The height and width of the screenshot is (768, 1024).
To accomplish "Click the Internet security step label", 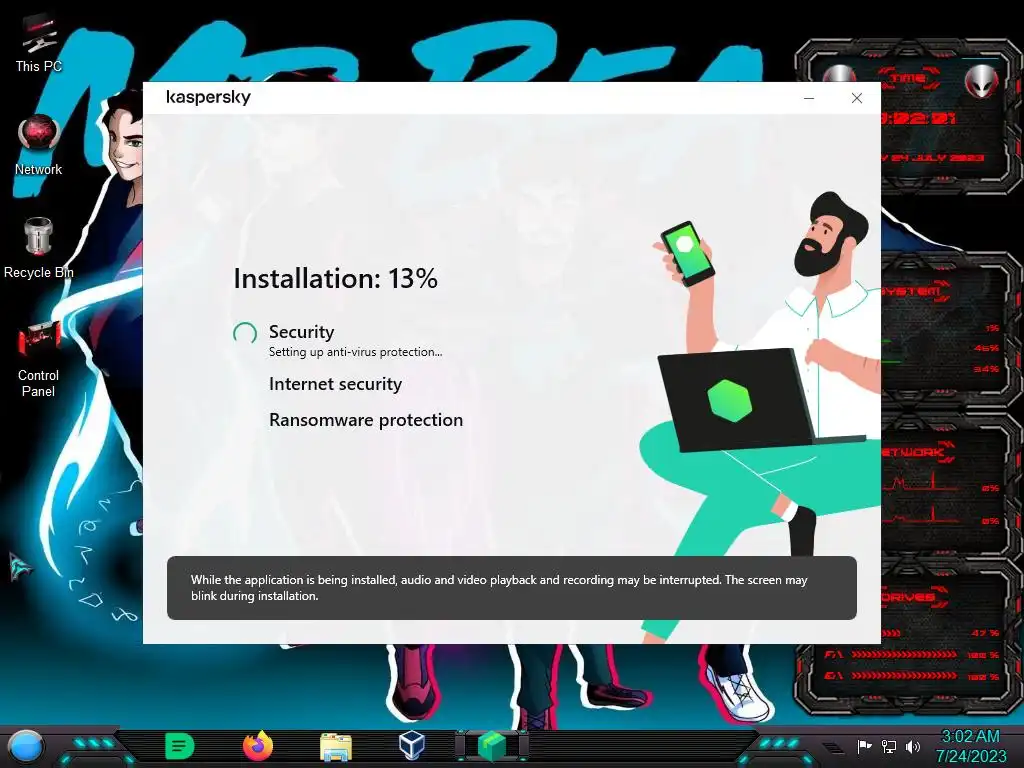I will pyautogui.click(x=335, y=384).
